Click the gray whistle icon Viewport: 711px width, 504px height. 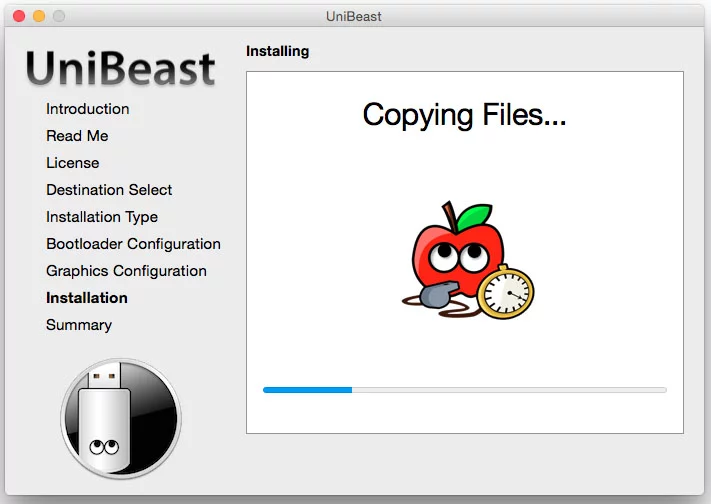pos(439,294)
